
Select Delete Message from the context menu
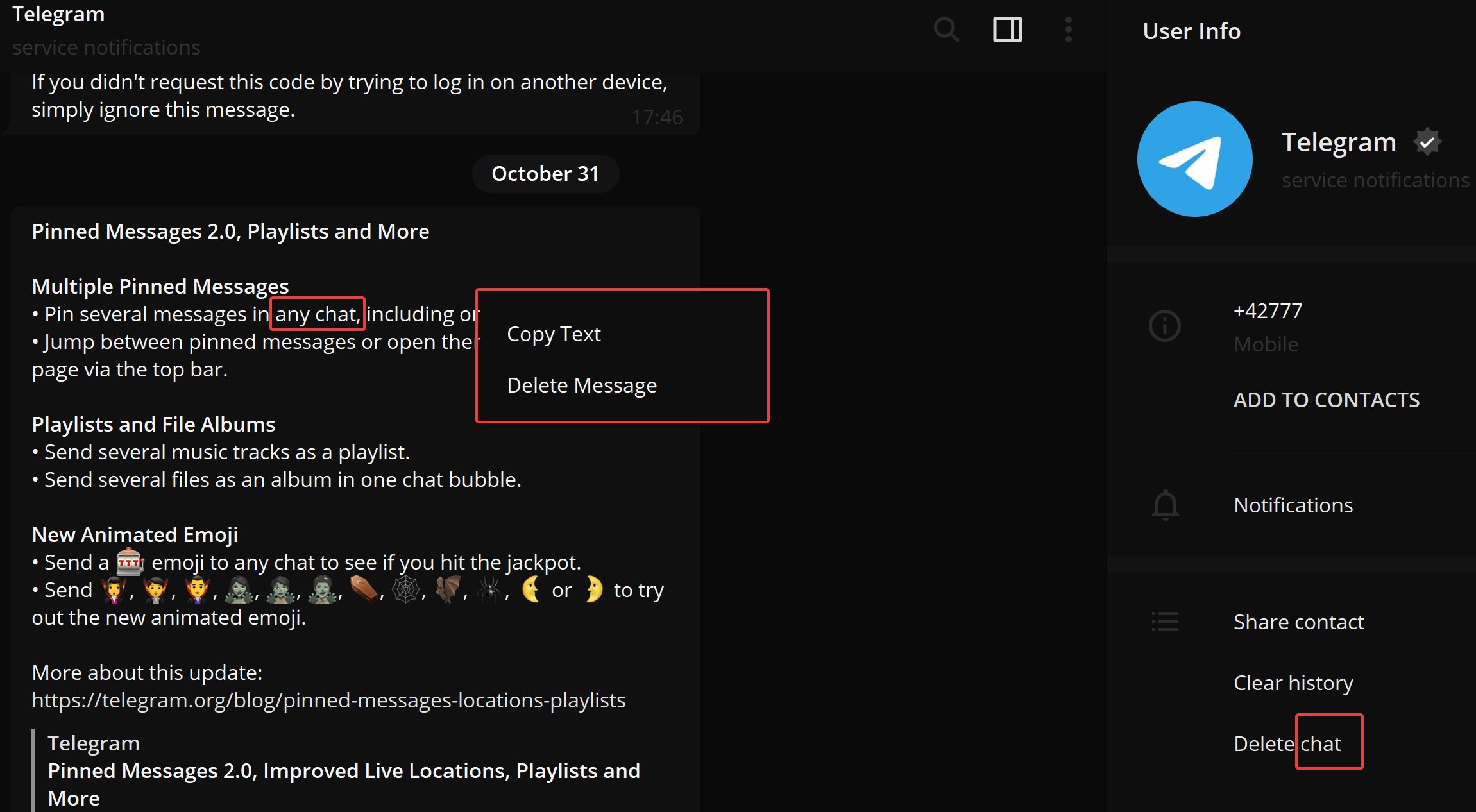(x=581, y=385)
